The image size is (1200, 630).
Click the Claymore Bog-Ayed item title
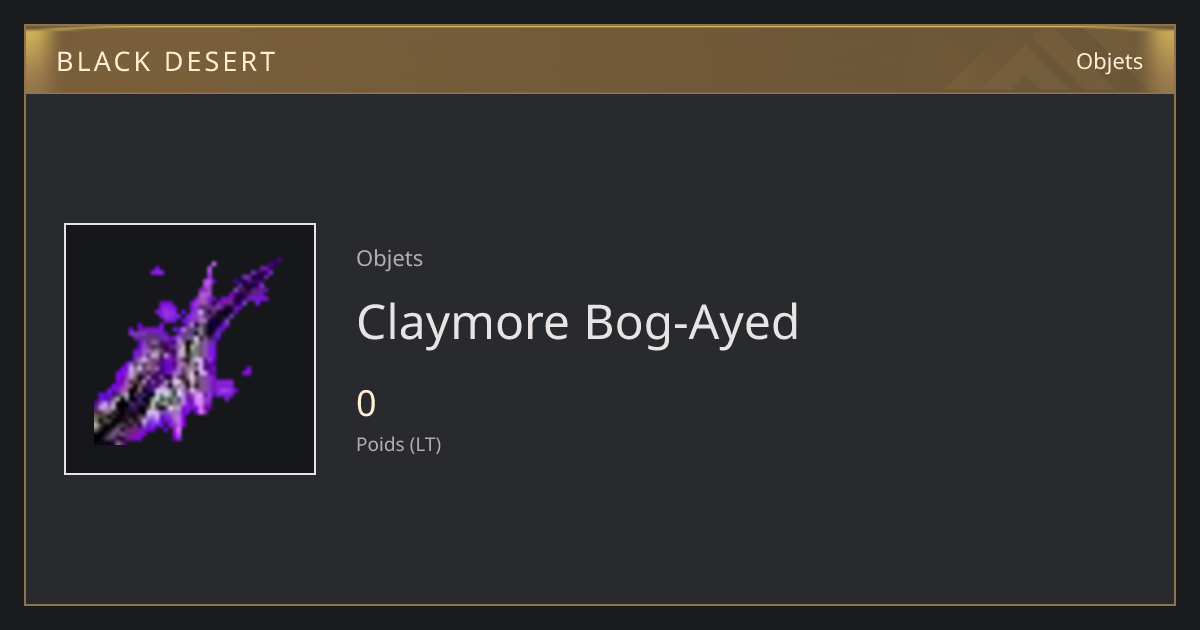(x=578, y=322)
